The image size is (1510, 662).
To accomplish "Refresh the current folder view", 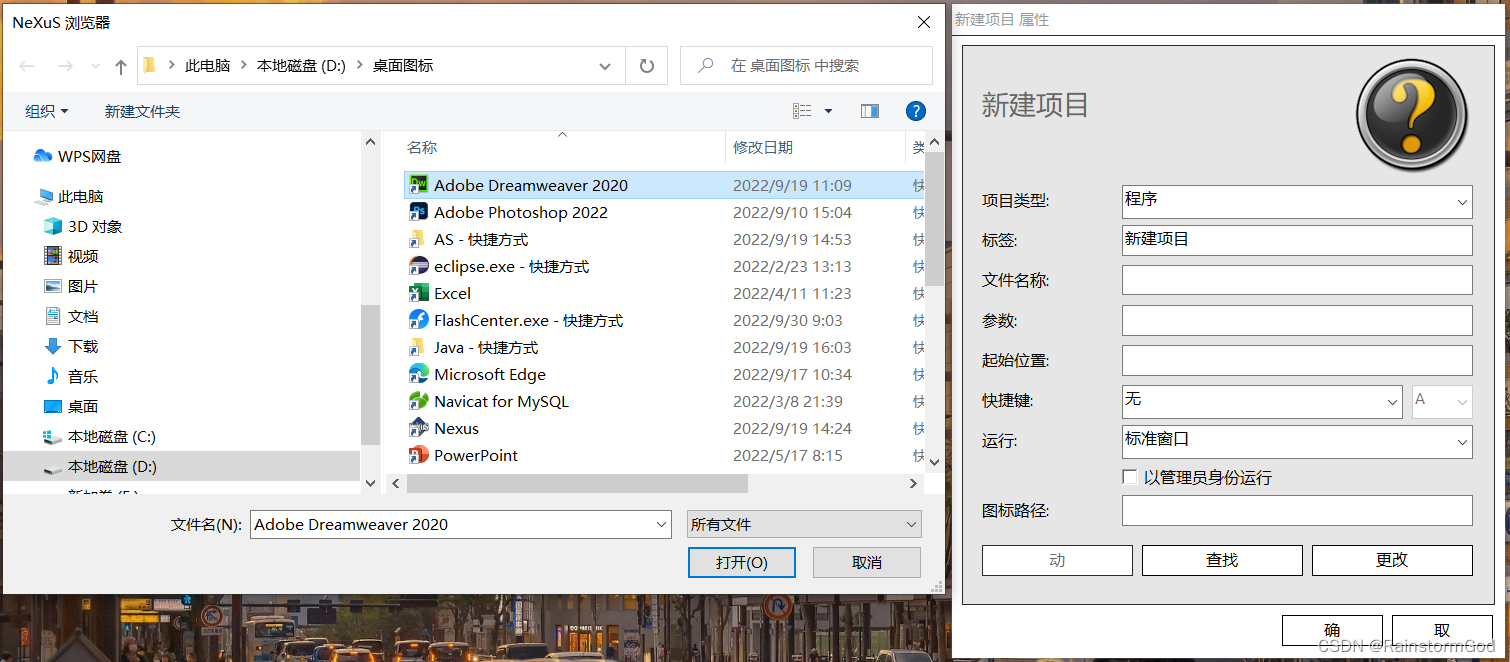I will pos(647,66).
